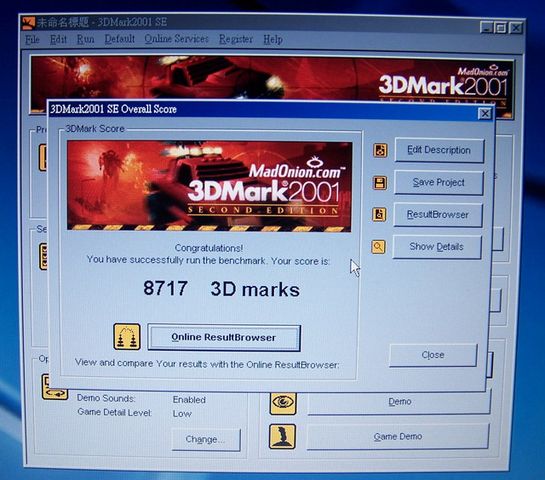
Task: Close the 3DMark2001 SE main window
Action: click(516, 27)
